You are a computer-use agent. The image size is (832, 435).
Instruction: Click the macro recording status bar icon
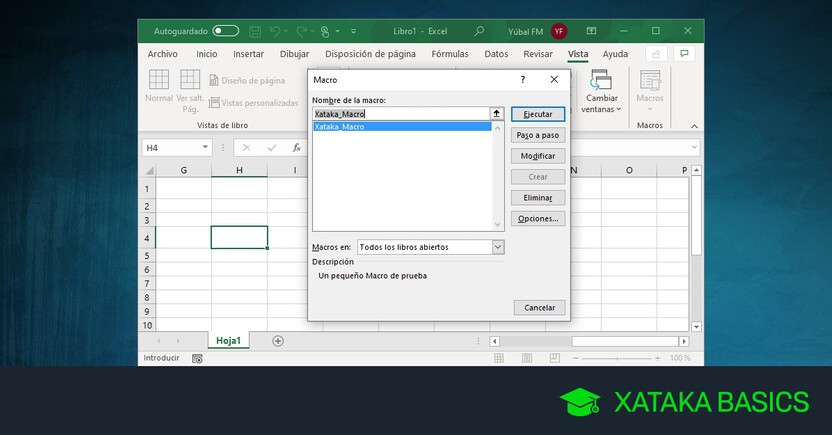click(197, 358)
